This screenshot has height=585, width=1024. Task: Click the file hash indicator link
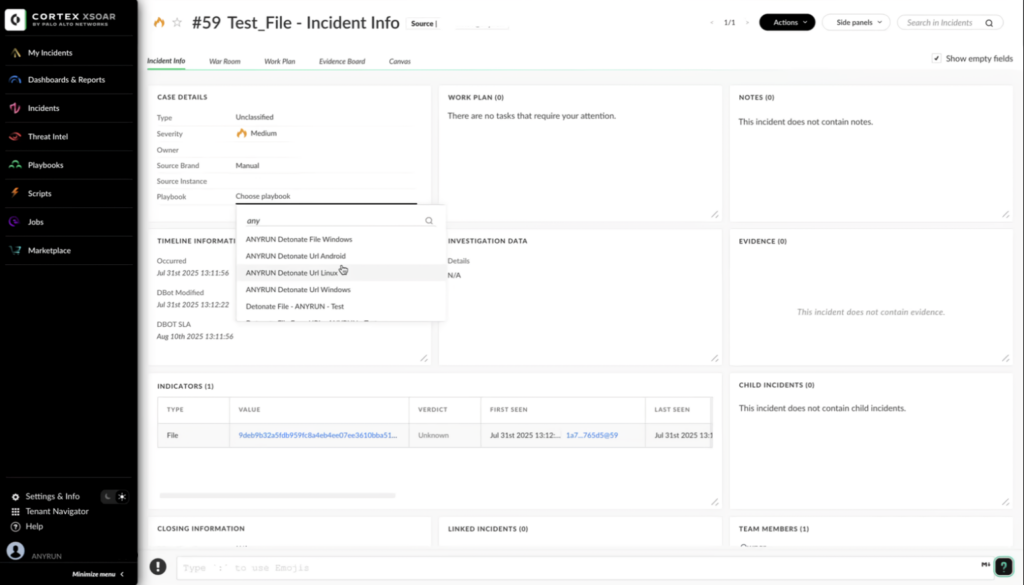(317, 435)
